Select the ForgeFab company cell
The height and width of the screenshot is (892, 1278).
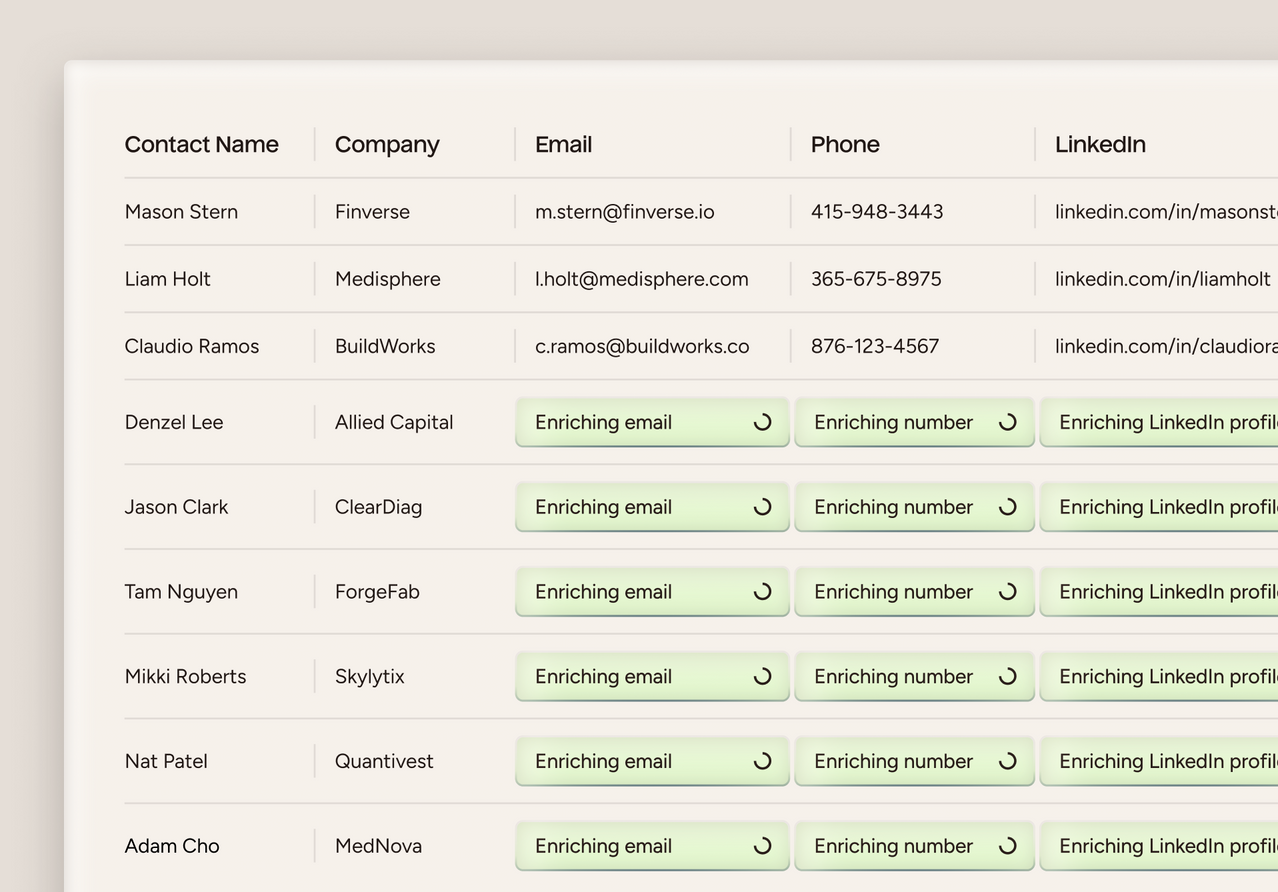point(377,592)
